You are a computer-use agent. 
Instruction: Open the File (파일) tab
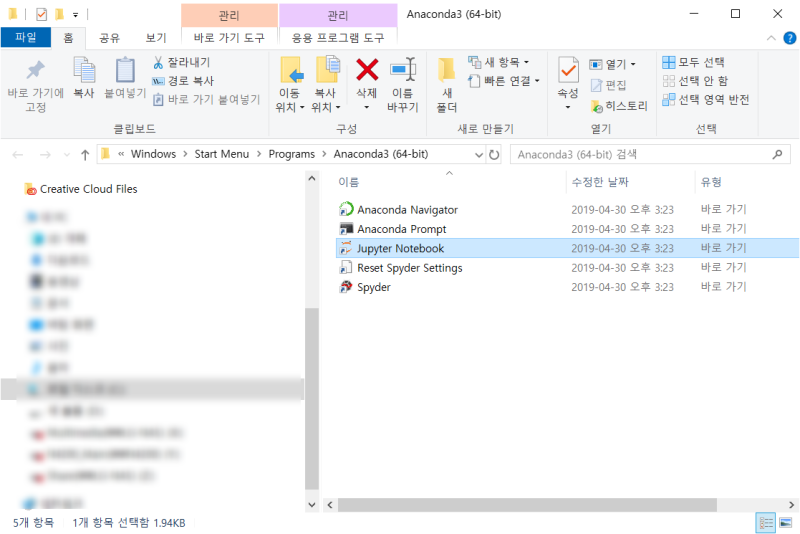(26, 37)
